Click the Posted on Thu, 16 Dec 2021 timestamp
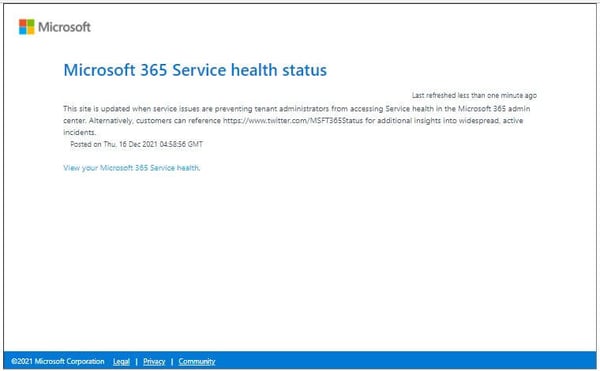The image size is (600, 371). click(137, 144)
